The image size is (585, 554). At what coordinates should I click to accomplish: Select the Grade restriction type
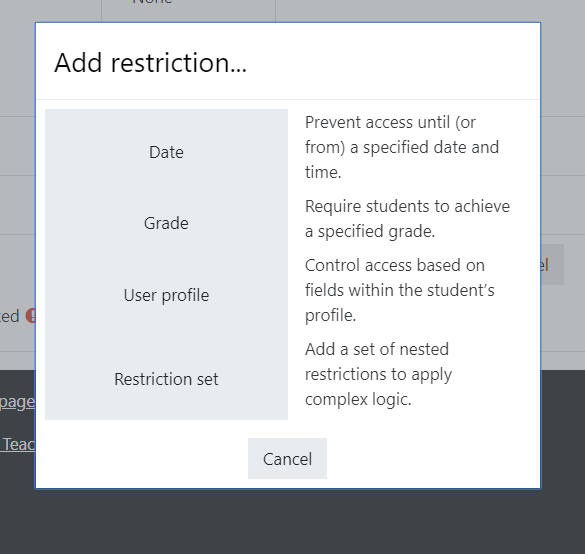(x=166, y=223)
